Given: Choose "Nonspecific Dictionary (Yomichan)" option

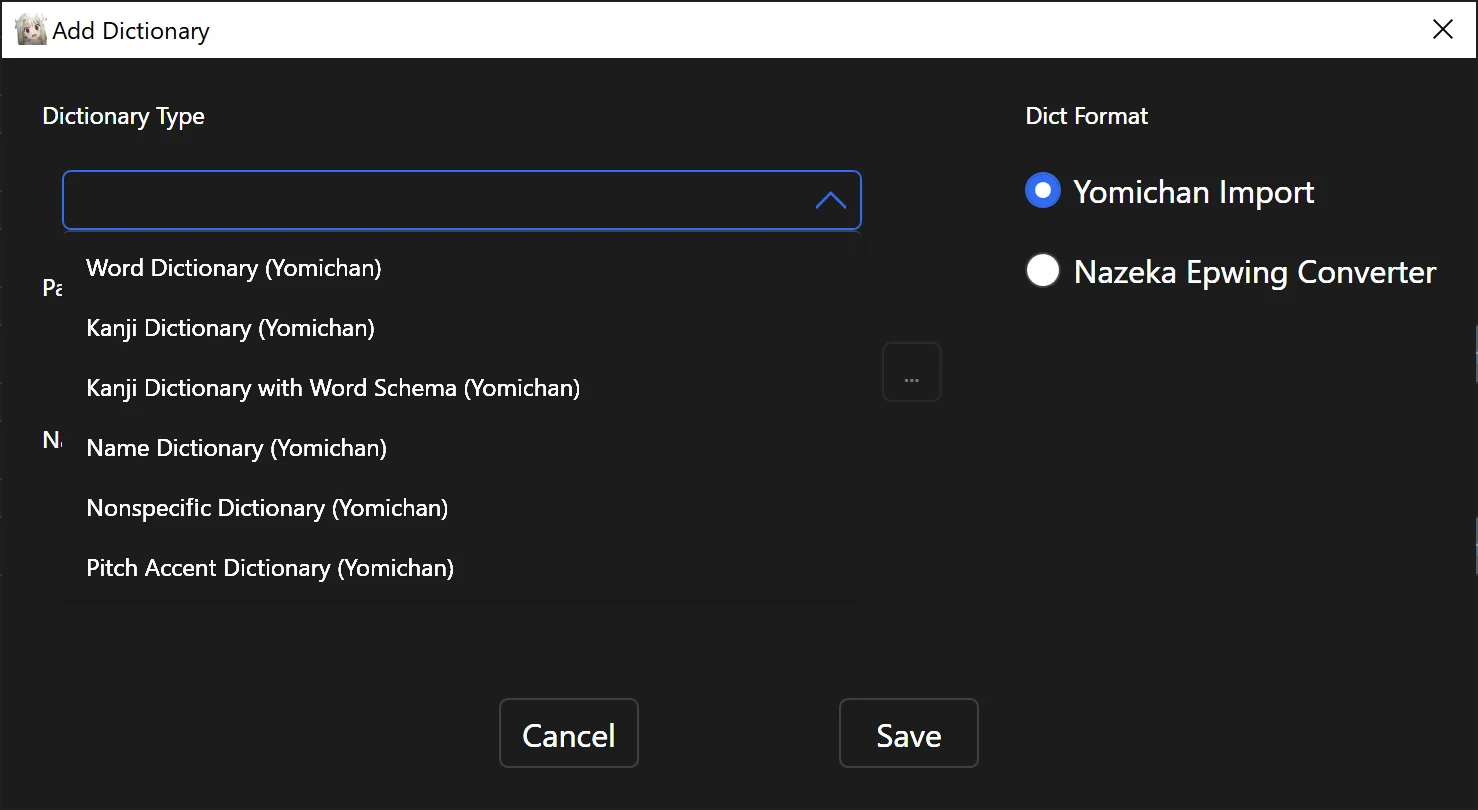Looking at the screenshot, I should pyautogui.click(x=266, y=507).
